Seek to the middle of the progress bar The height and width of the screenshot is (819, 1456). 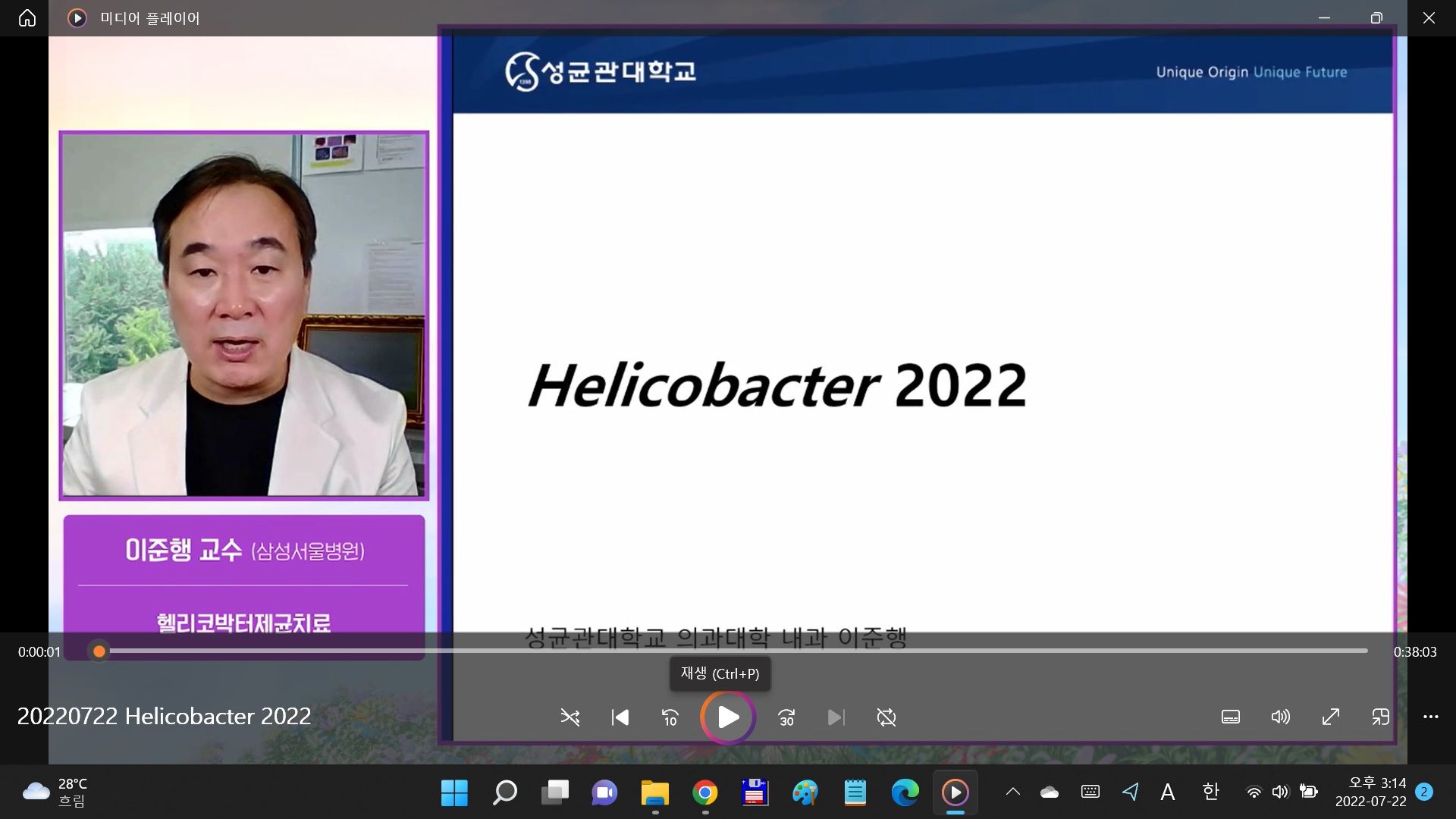click(733, 651)
